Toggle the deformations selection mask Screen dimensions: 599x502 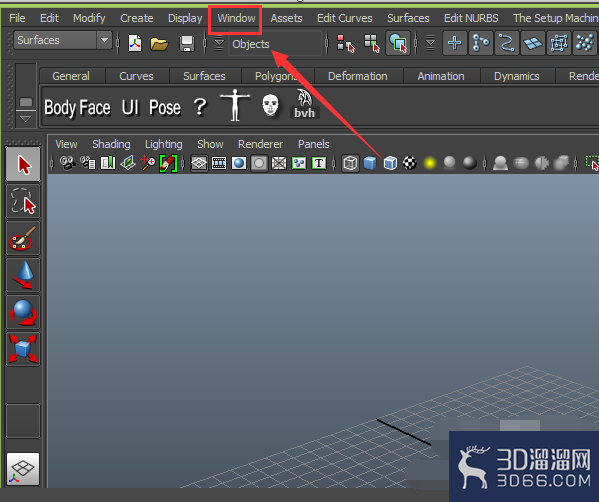point(559,43)
